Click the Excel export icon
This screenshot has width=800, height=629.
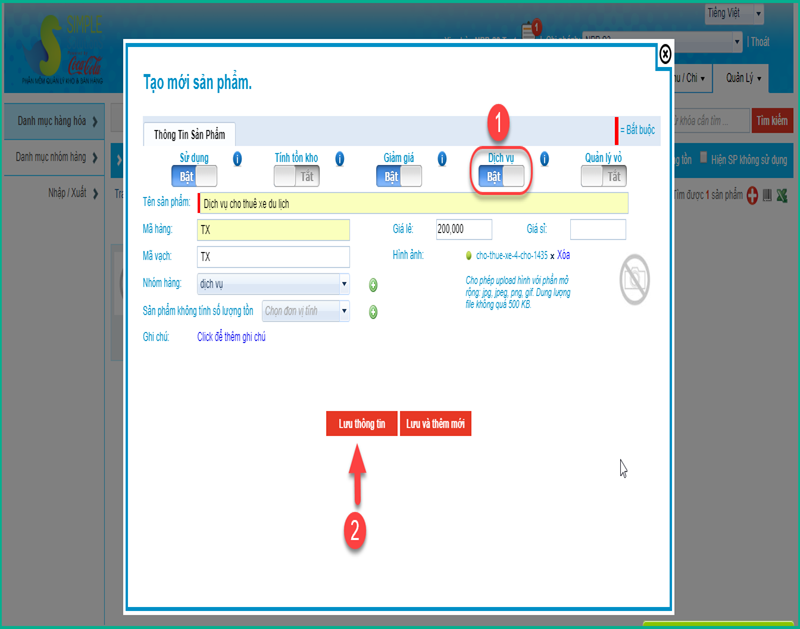coord(783,194)
